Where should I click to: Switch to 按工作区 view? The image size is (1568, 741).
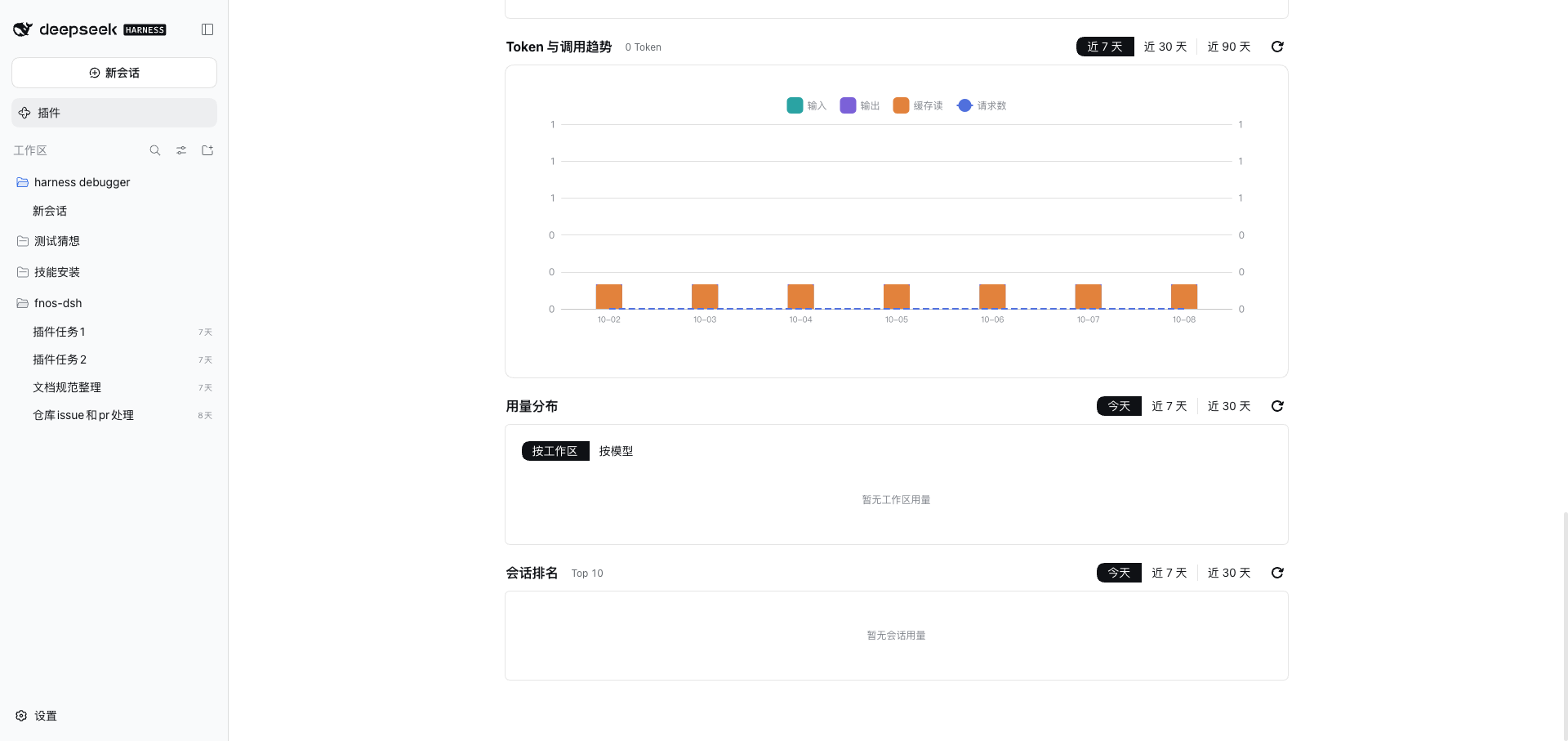pos(555,451)
